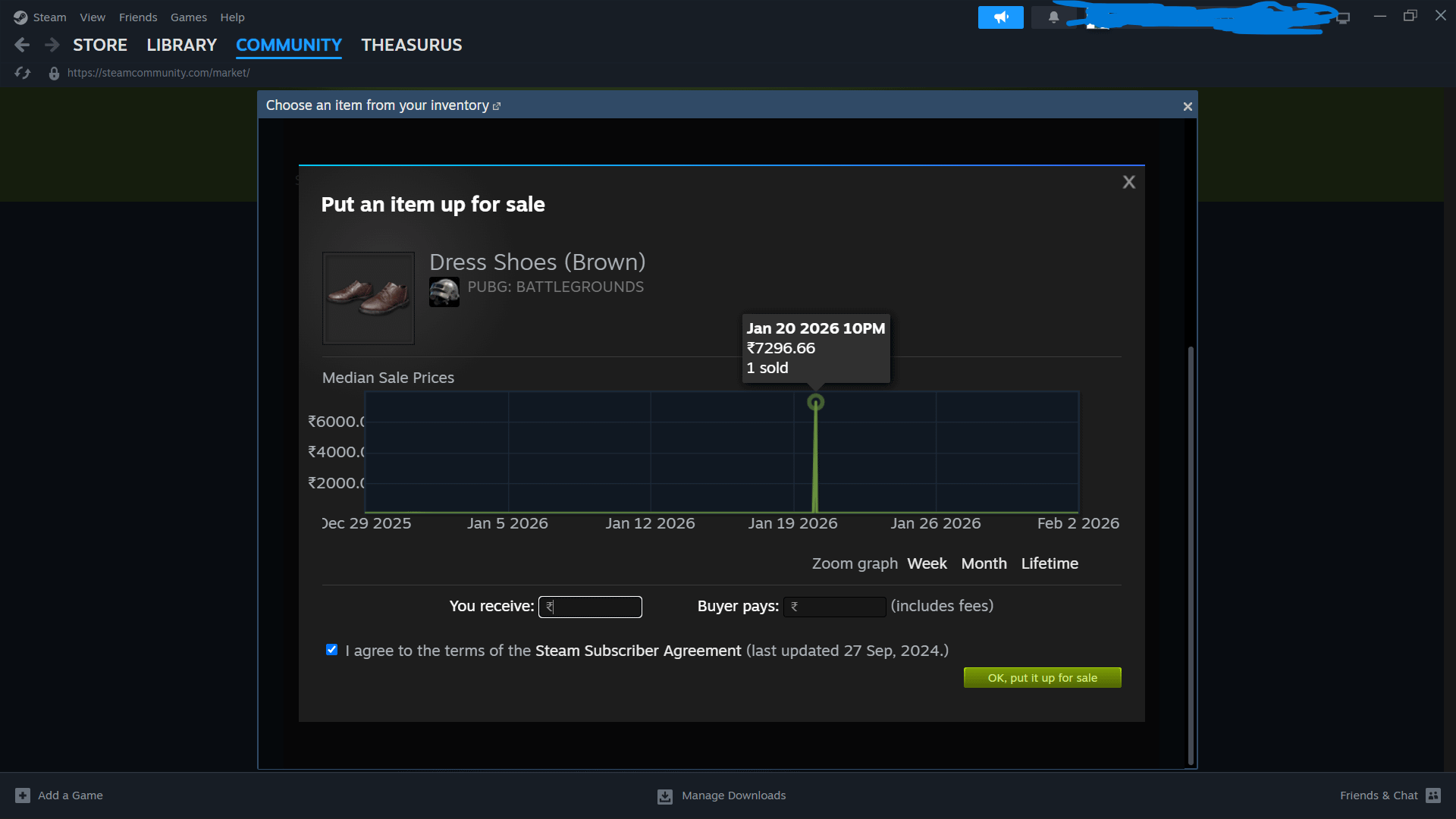Open the announcements megaphone button
Screen dimensions: 1456x819
[1000, 17]
